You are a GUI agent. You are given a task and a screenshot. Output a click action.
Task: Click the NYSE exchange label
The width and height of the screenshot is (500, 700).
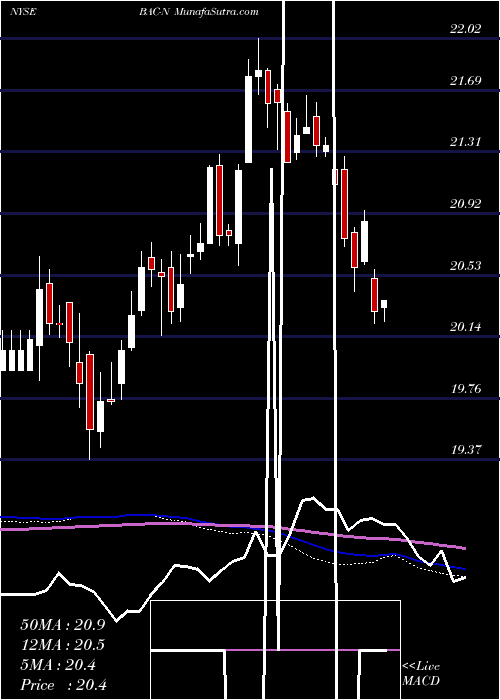coord(24,12)
